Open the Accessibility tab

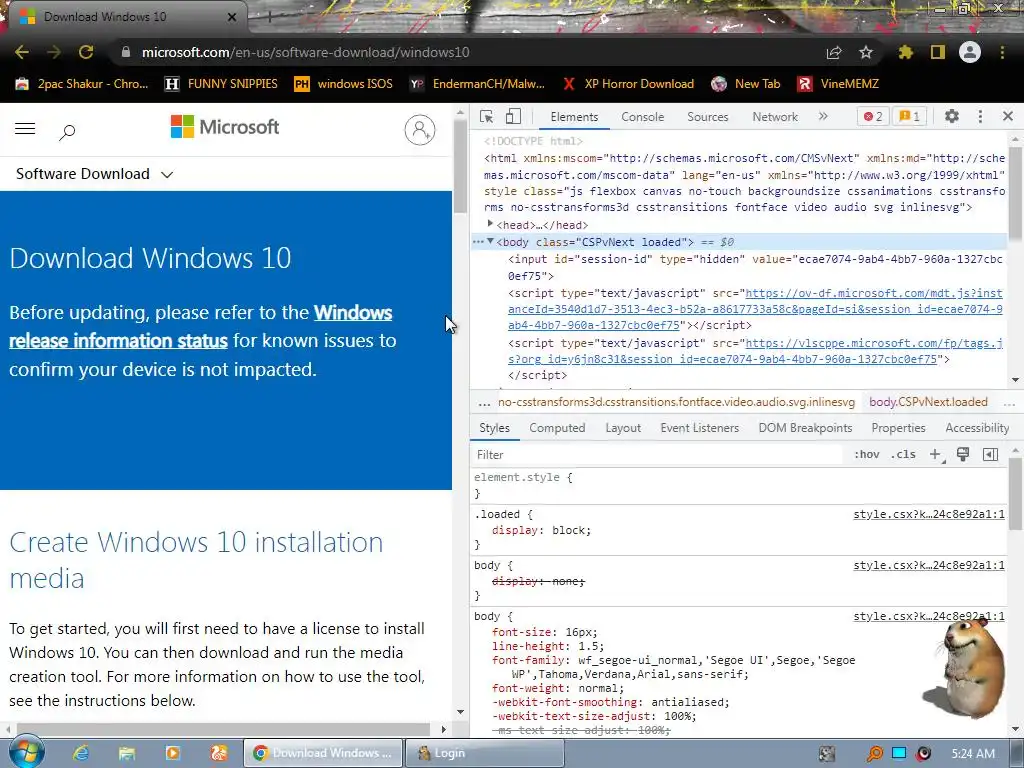[x=977, y=428]
